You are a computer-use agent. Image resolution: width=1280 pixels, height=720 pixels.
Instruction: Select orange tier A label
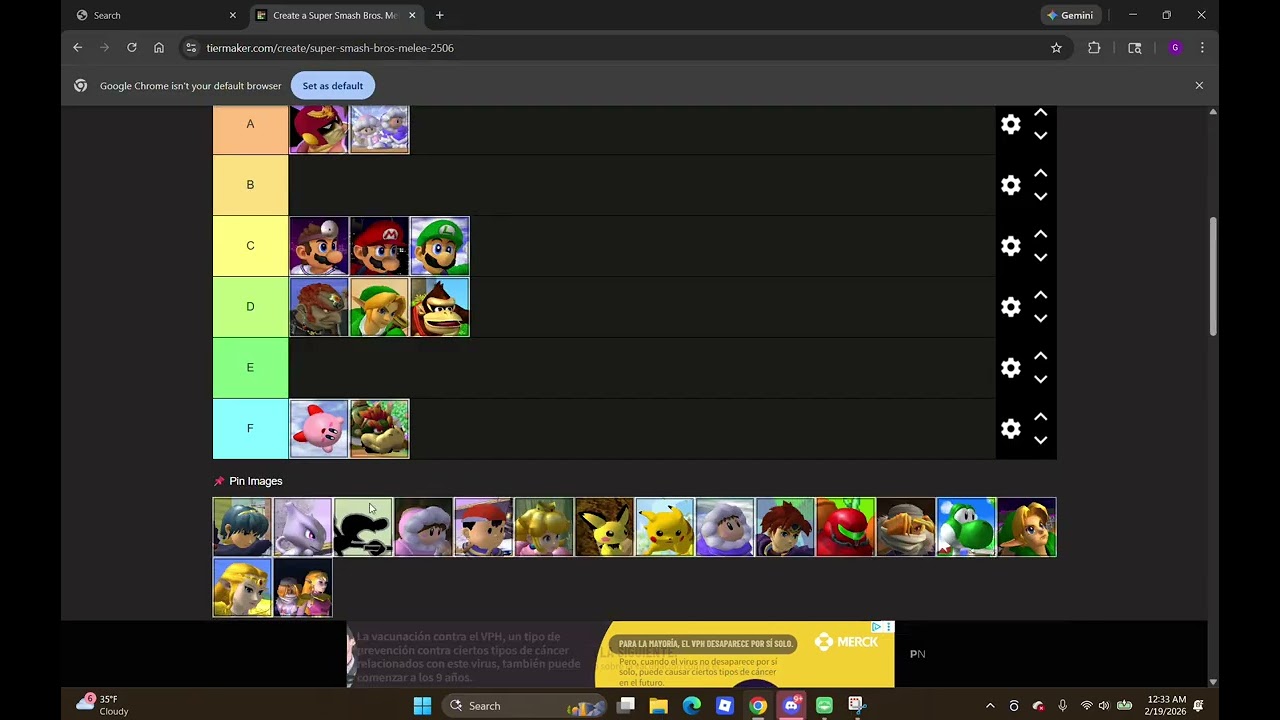click(x=250, y=129)
